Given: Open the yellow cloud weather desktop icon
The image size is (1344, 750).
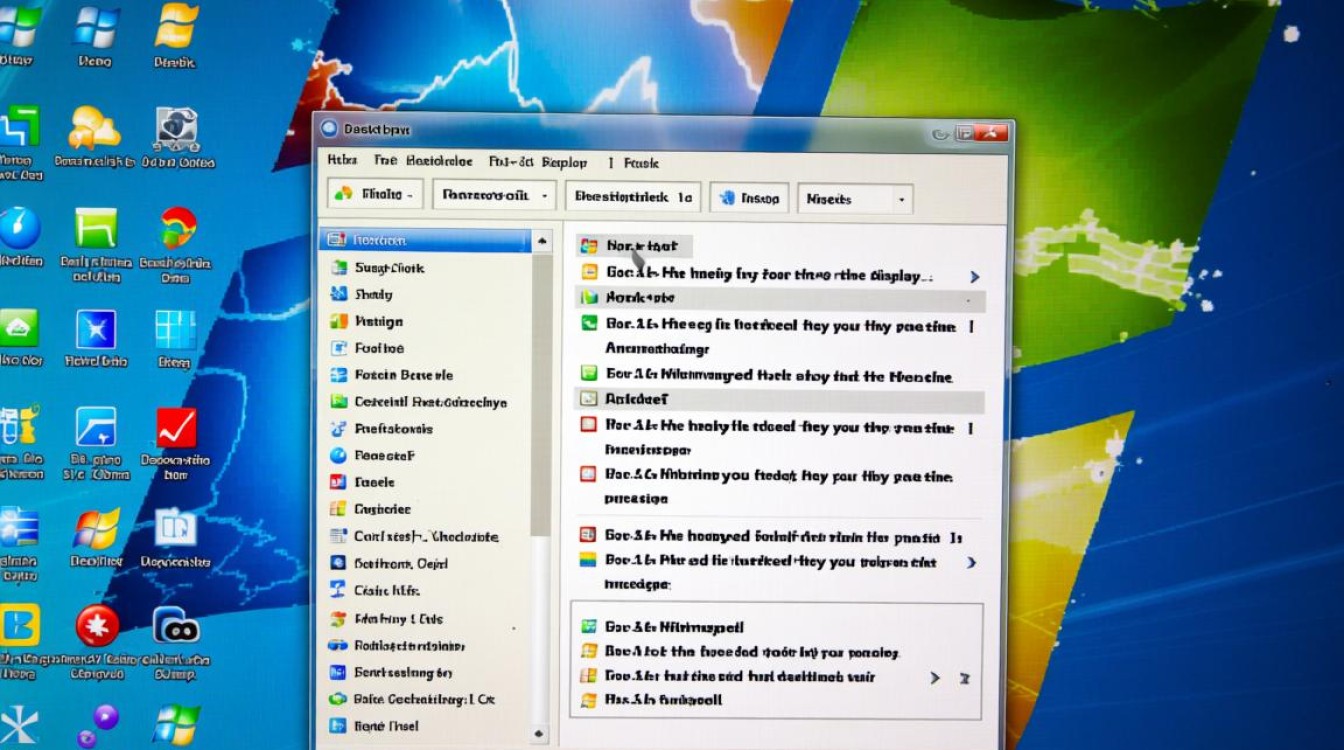Looking at the screenshot, I should 94,129.
